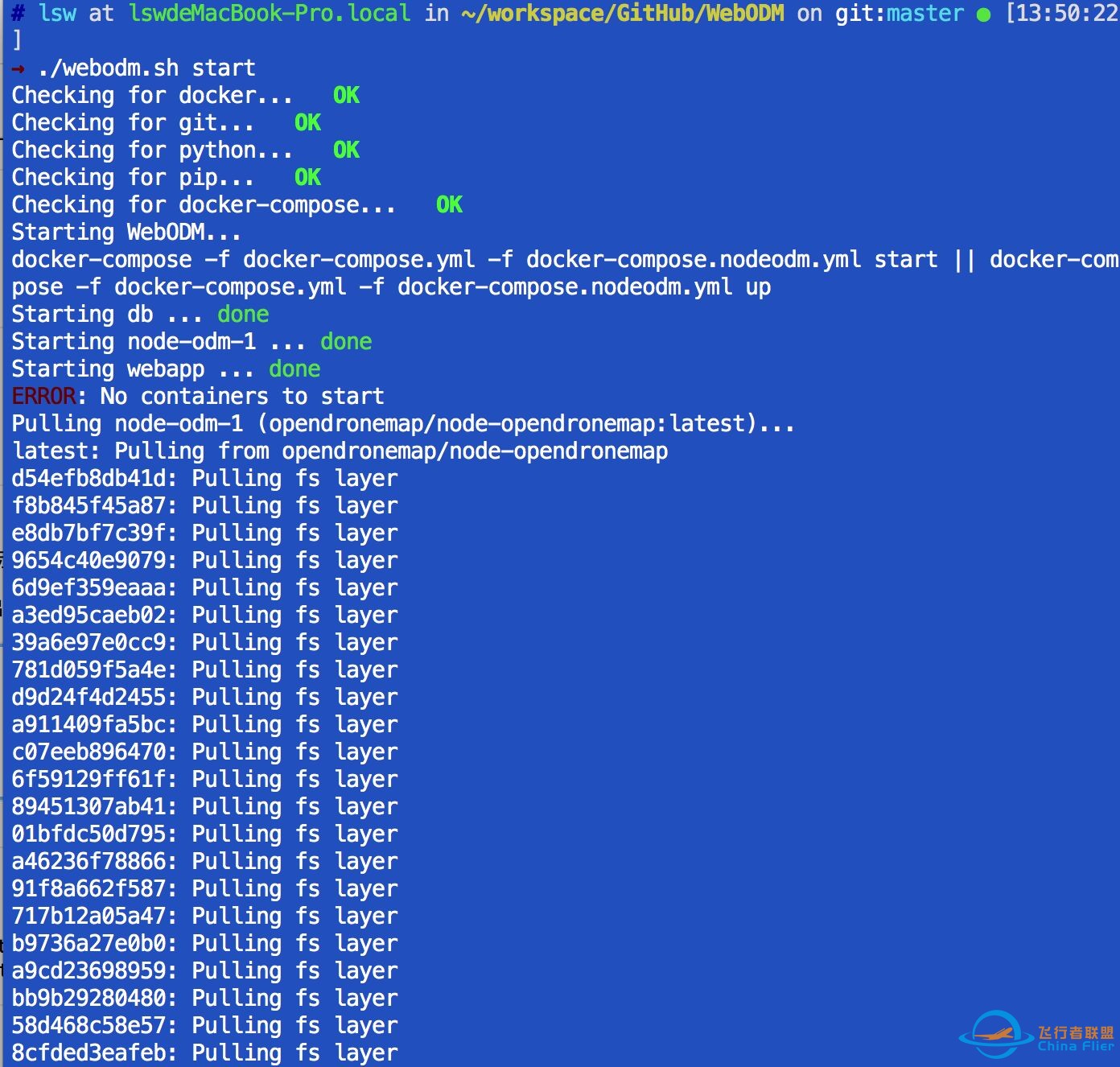Click 'lswdeMacBook-Pro.local' hostname in prompt
The image size is (1120, 1067).
(x=270, y=13)
